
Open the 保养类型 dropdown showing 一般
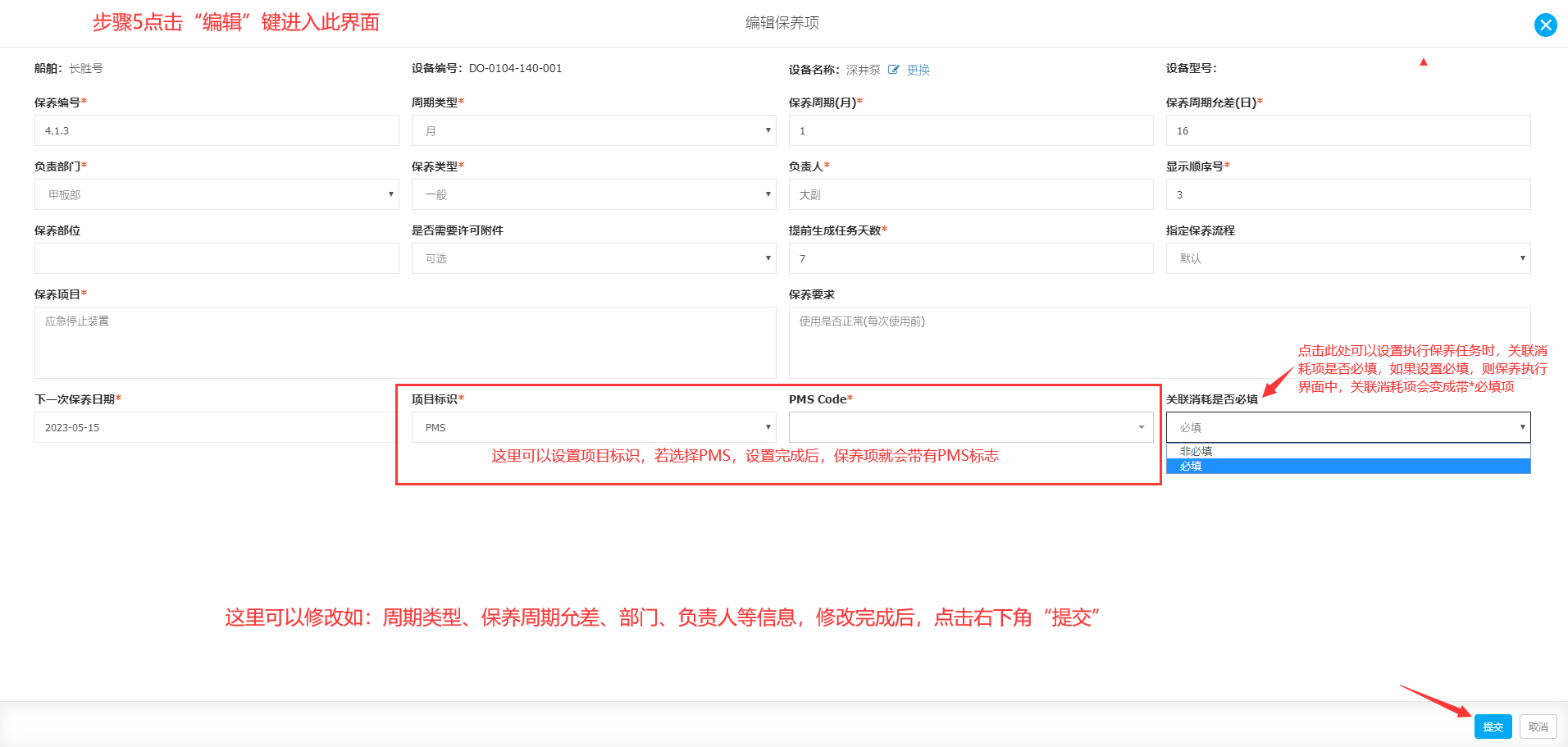tap(594, 194)
